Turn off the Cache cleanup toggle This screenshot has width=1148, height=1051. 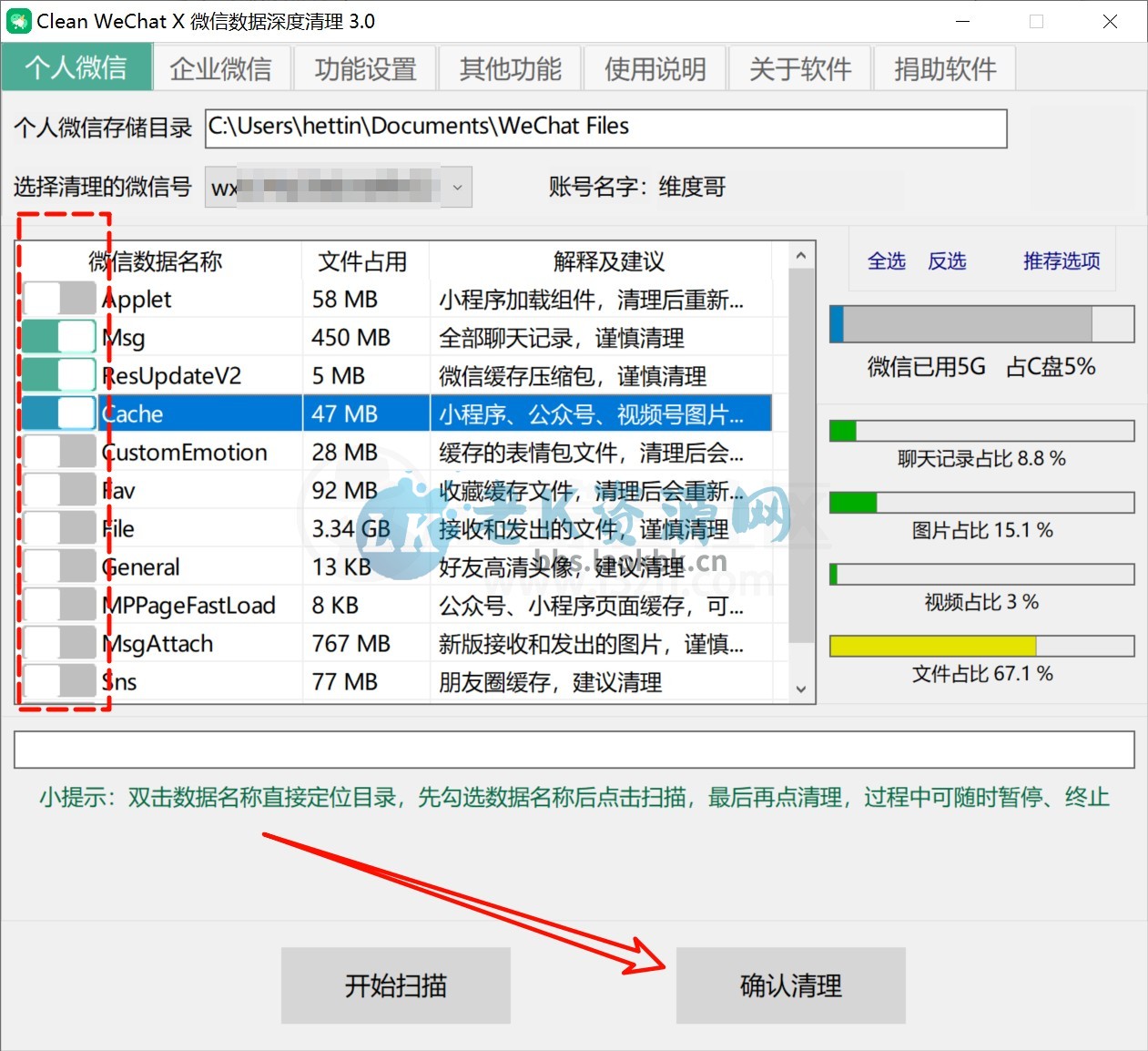tap(58, 413)
